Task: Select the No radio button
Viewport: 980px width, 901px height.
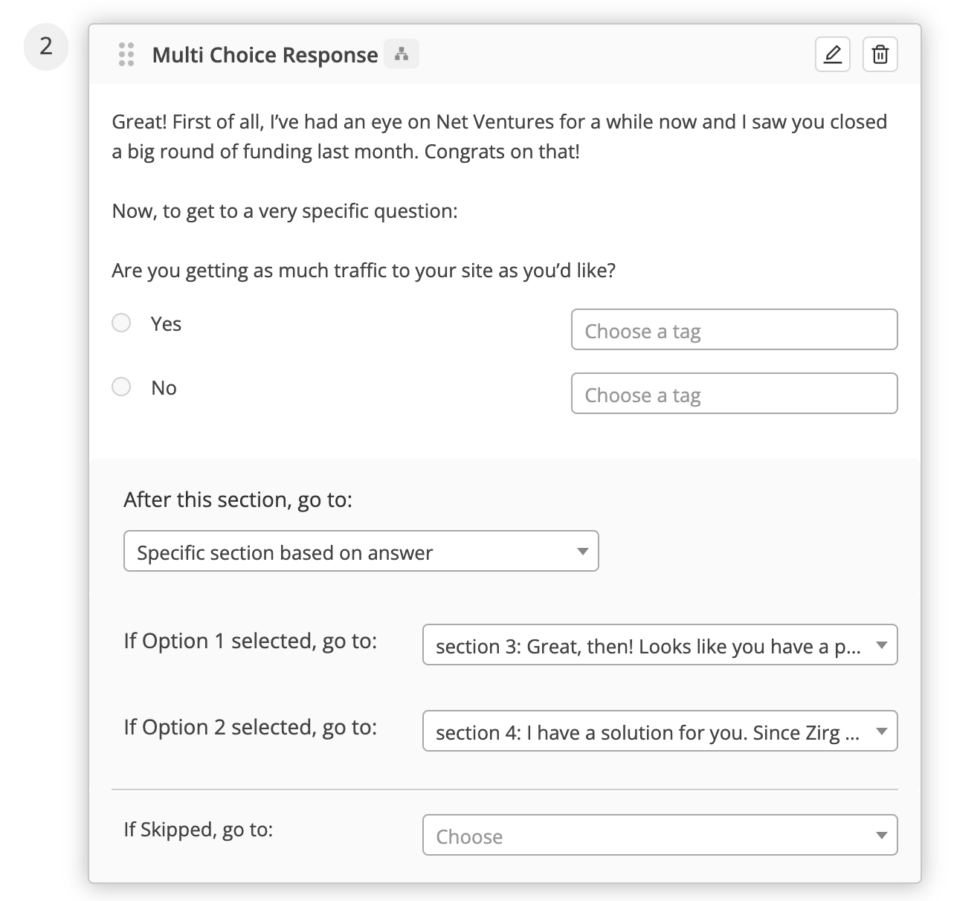Action: (121, 388)
